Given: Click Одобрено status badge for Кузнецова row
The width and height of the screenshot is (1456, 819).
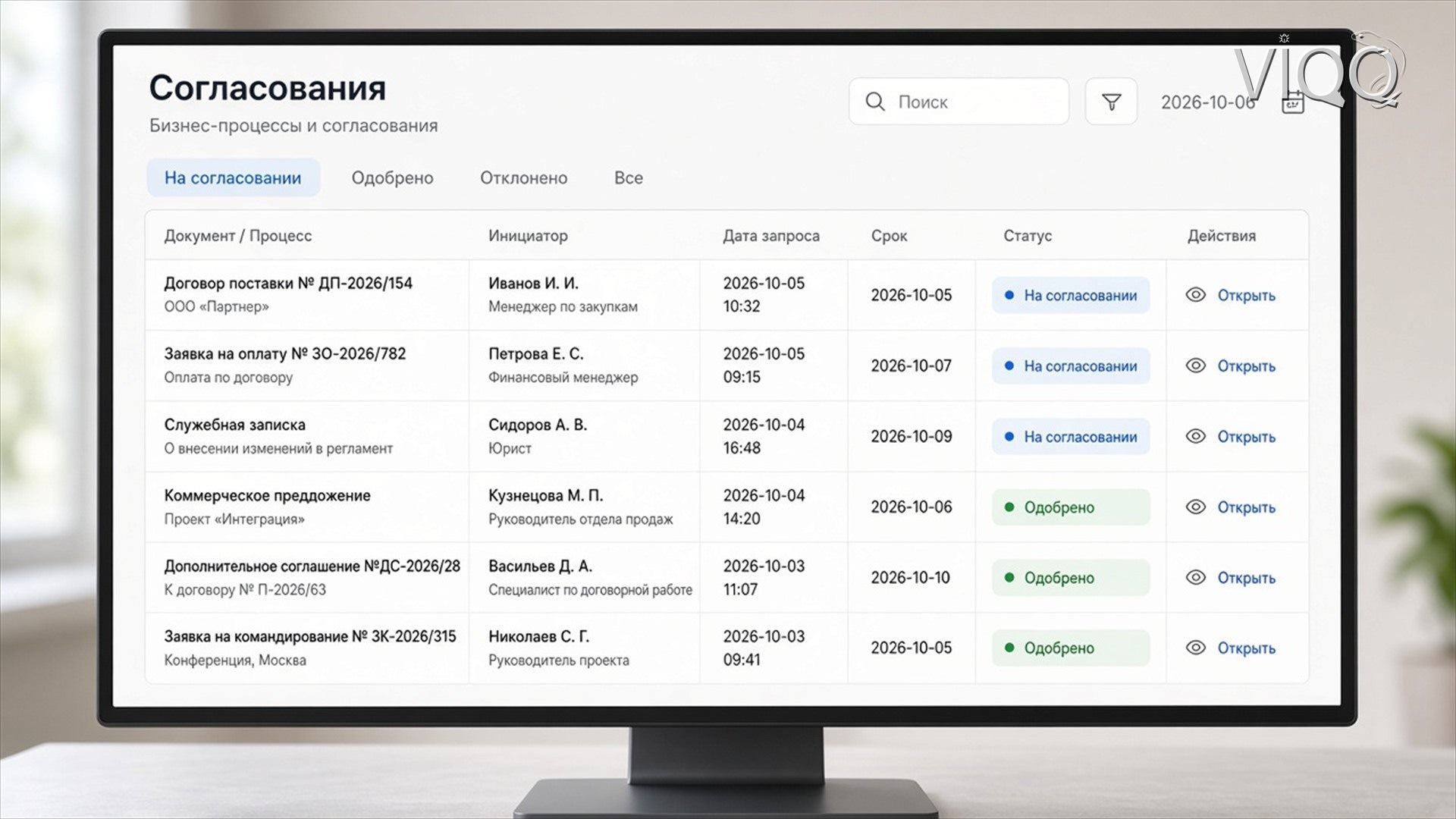Looking at the screenshot, I should 1071,507.
